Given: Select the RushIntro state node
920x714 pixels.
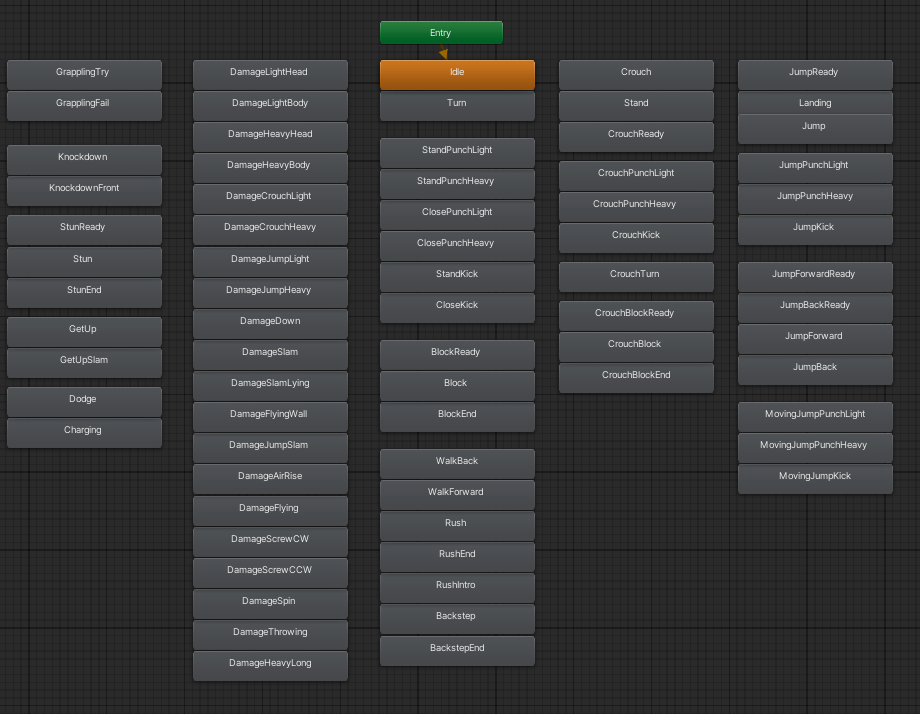Looking at the screenshot, I should click(457, 586).
